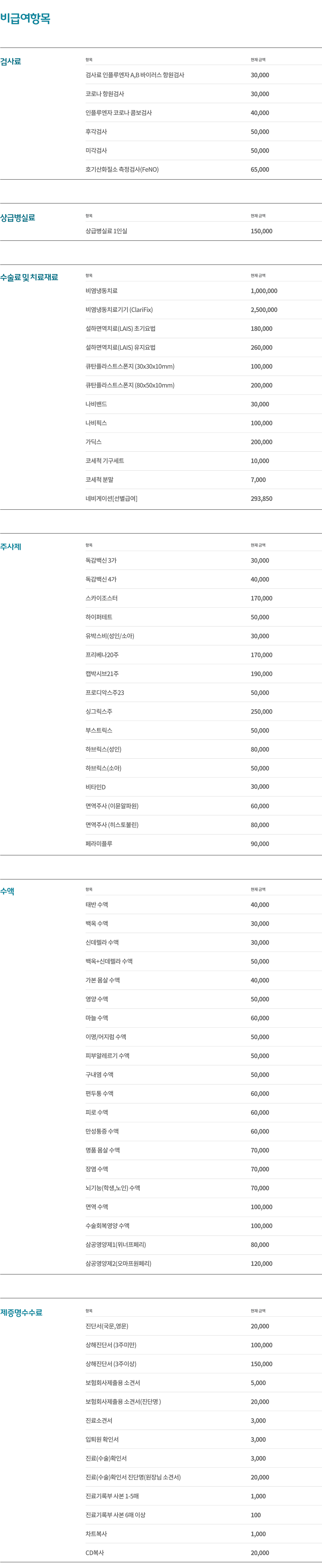Select the '부스트릭스' row

pos(99,731)
